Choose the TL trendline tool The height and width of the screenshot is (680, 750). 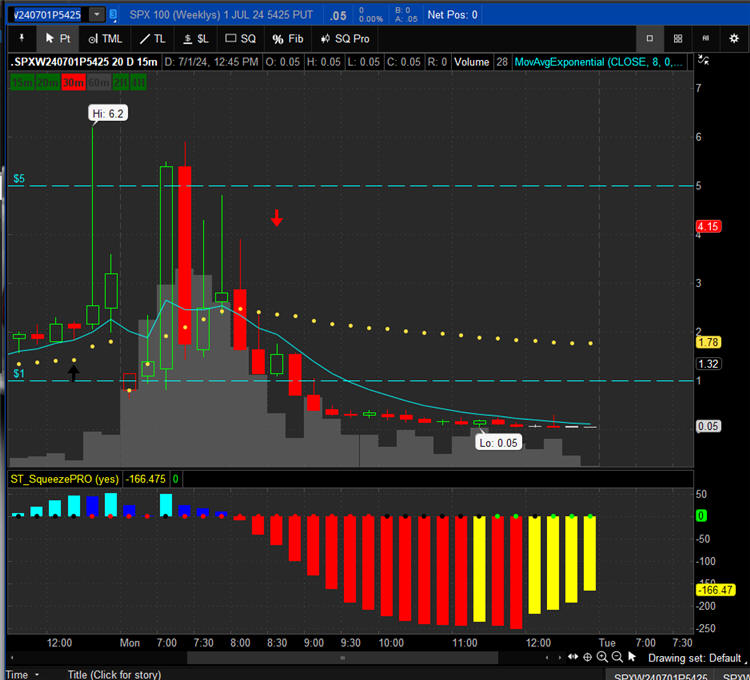point(152,38)
